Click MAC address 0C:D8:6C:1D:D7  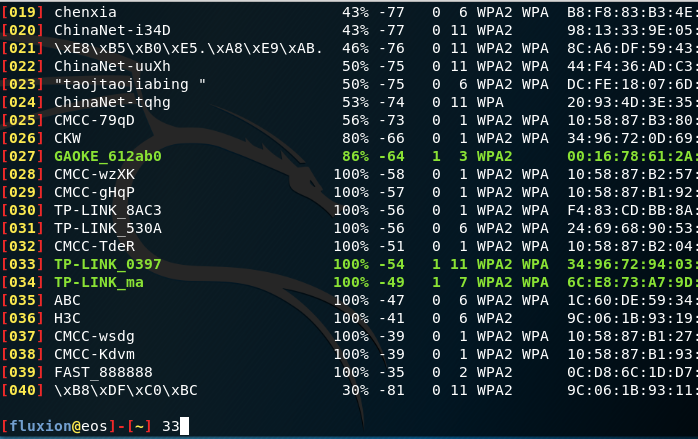click(x=632, y=372)
